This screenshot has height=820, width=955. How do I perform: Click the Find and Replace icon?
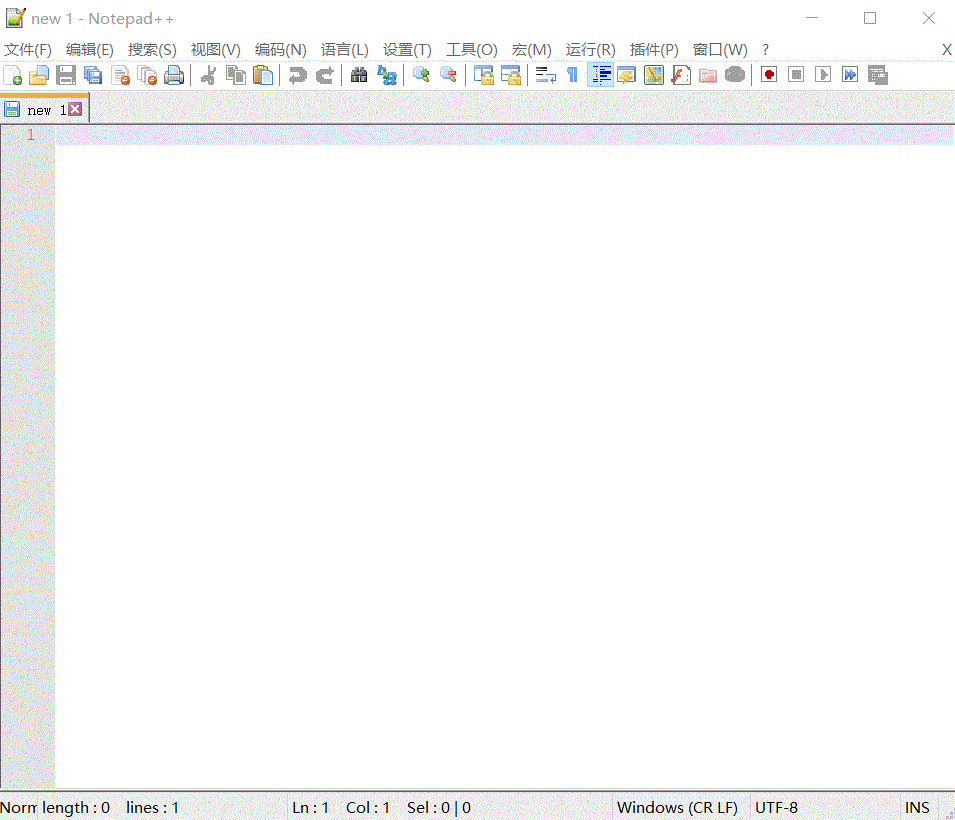[387, 75]
